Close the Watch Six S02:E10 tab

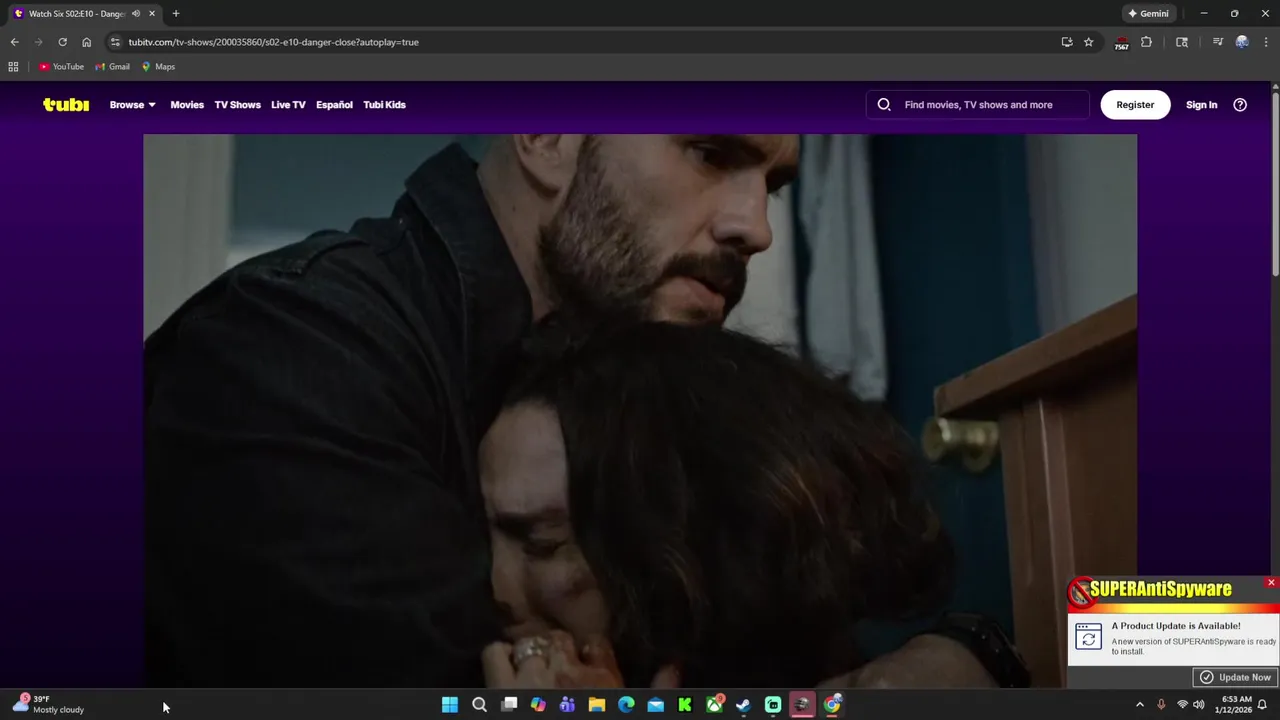pyautogui.click(x=152, y=14)
